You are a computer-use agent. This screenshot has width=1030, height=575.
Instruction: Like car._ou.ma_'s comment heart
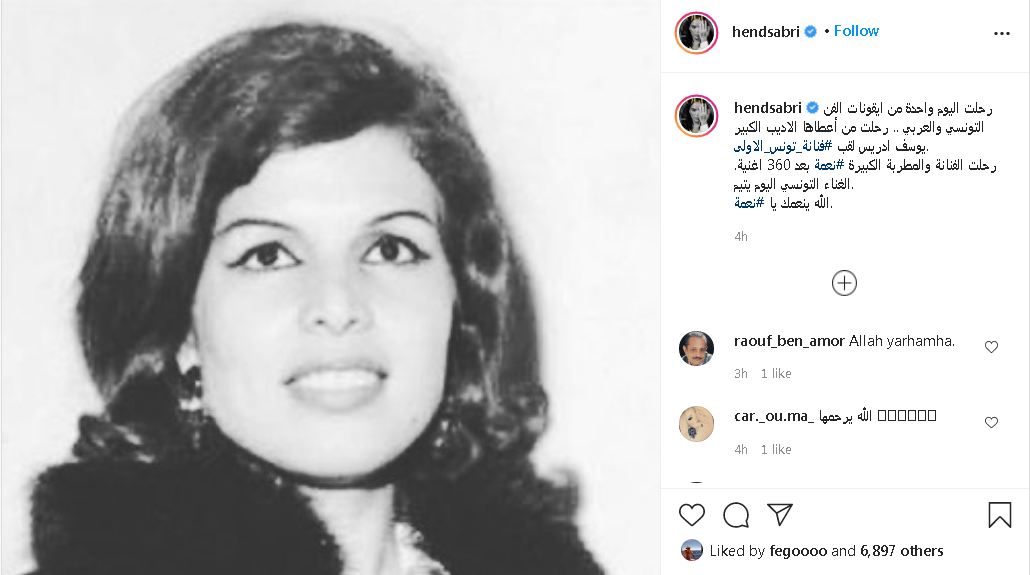(x=991, y=423)
